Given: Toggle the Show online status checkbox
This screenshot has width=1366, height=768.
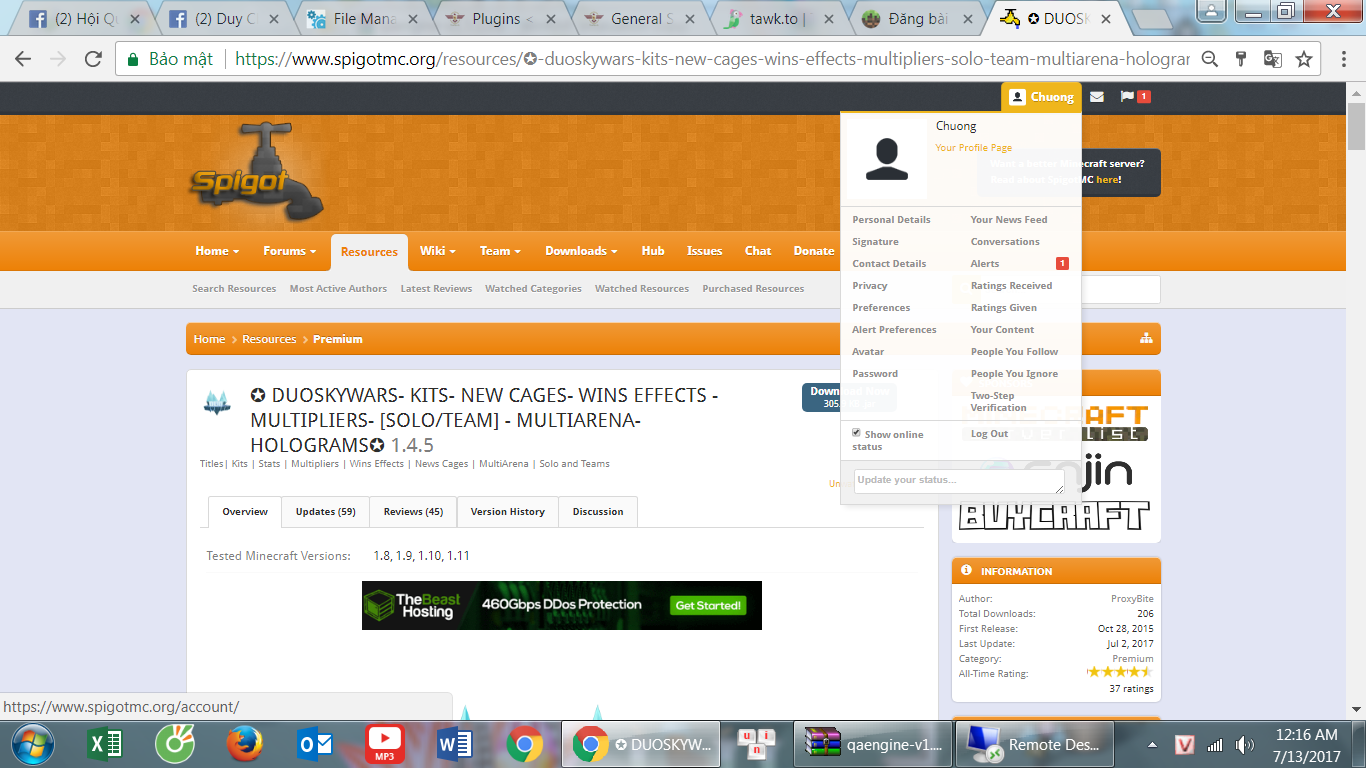Looking at the screenshot, I should [856, 433].
